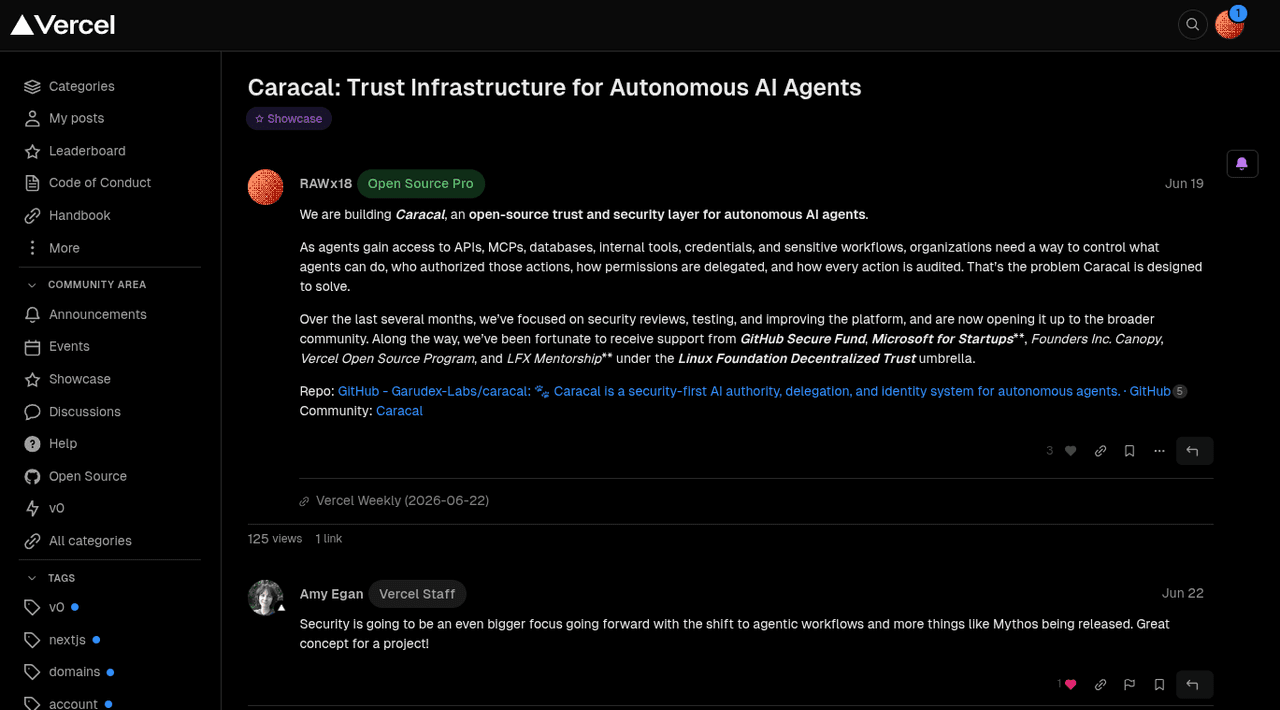1280x710 pixels.
Task: Click the 3 likes count on RAWx18's post
Action: pyautogui.click(x=1050, y=451)
